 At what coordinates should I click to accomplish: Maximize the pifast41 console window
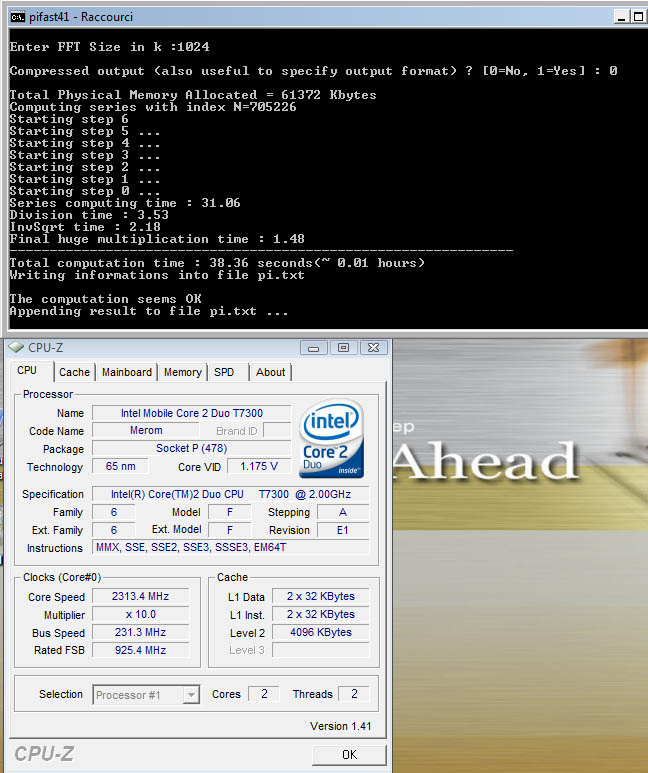click(x=638, y=17)
